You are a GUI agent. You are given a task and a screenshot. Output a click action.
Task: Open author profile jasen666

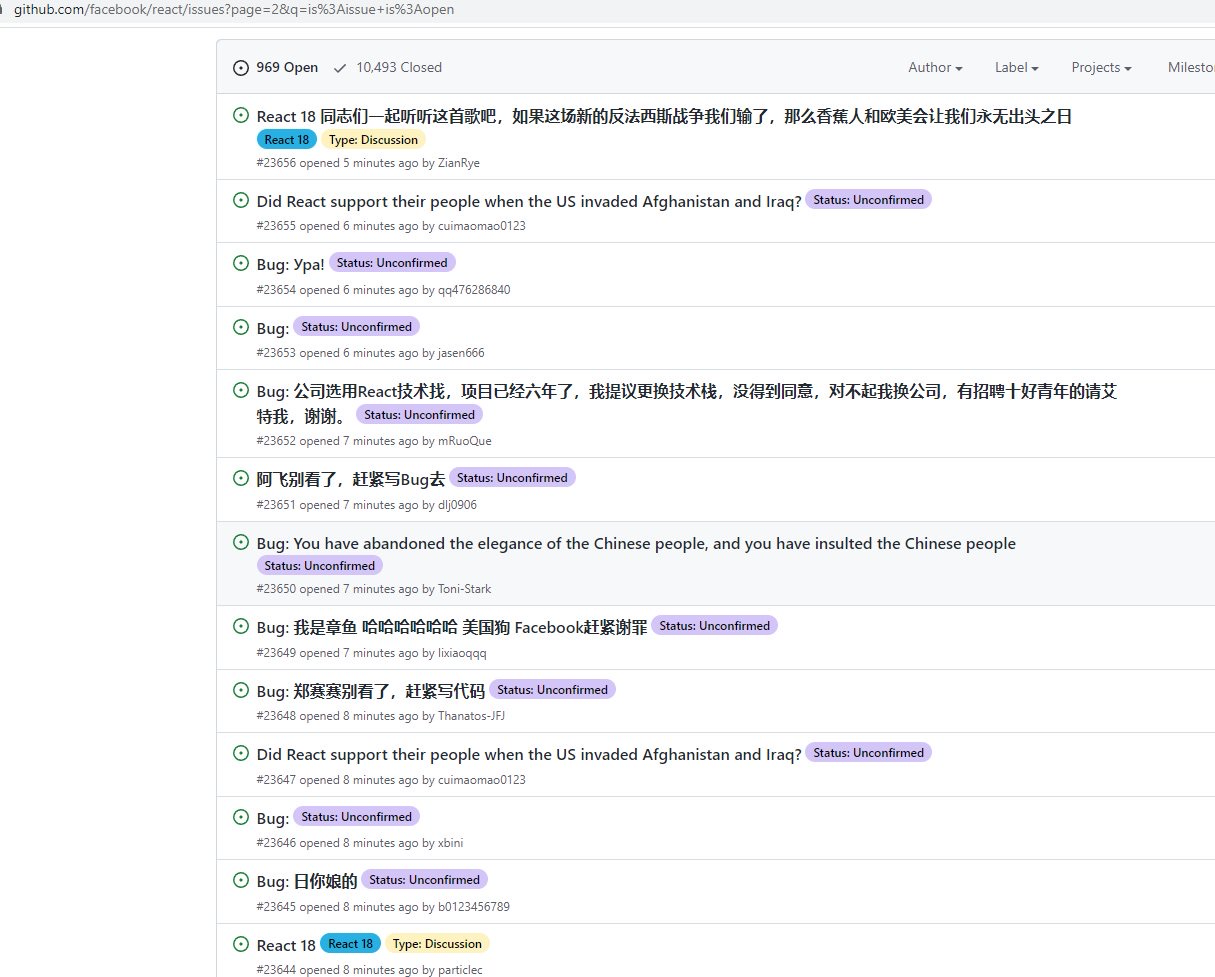461,353
